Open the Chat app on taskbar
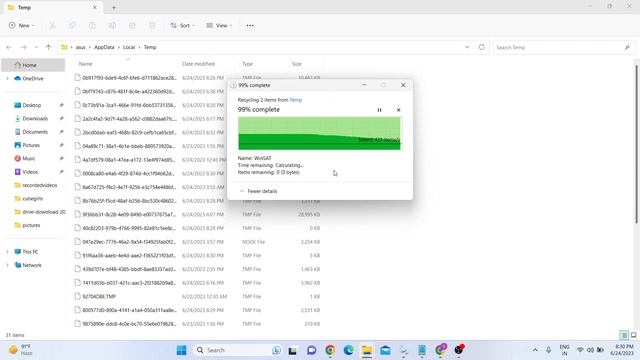Screen dimensions: 640x360 pyautogui.click(x=311, y=350)
